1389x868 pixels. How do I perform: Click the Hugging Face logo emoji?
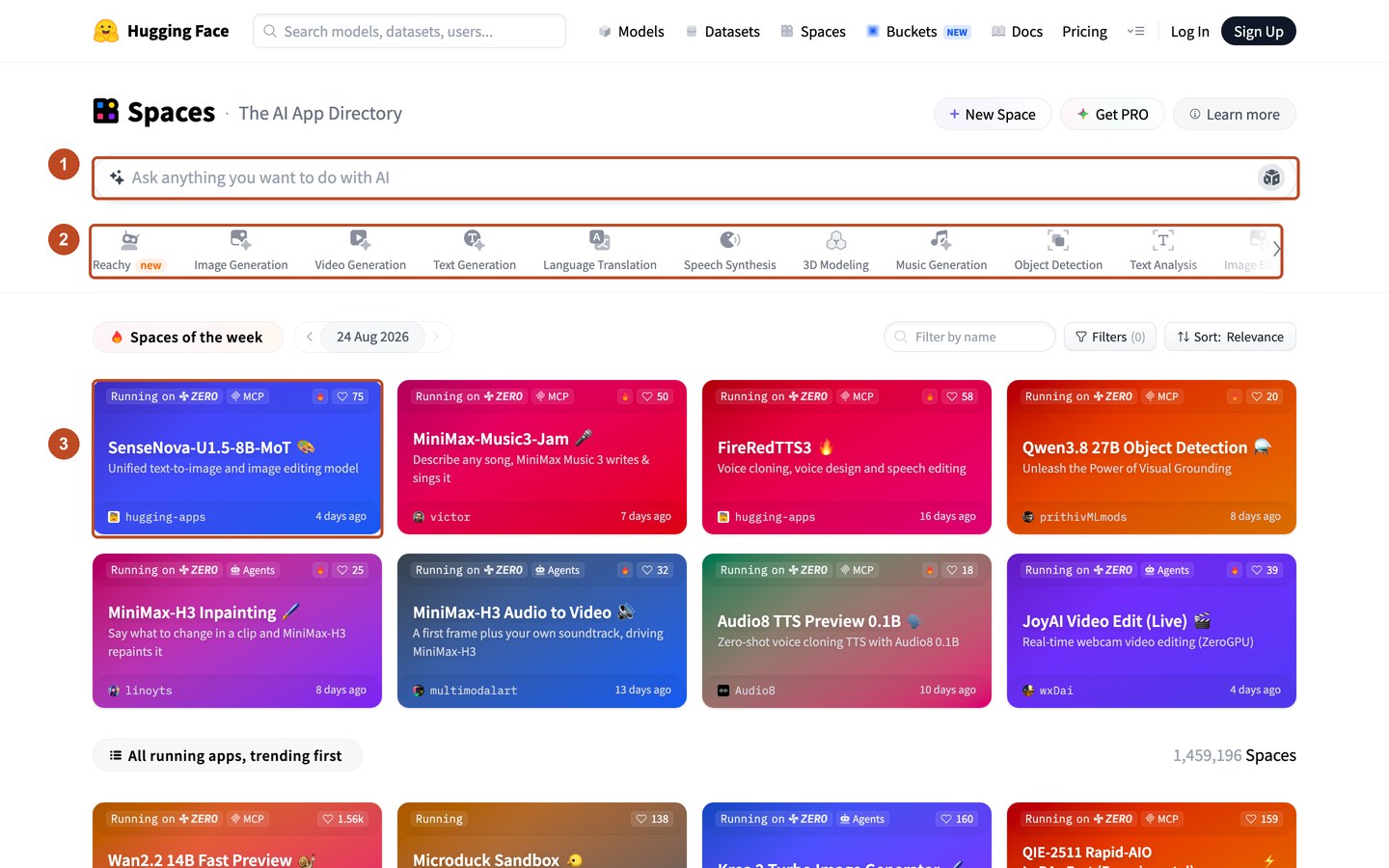[x=106, y=31]
